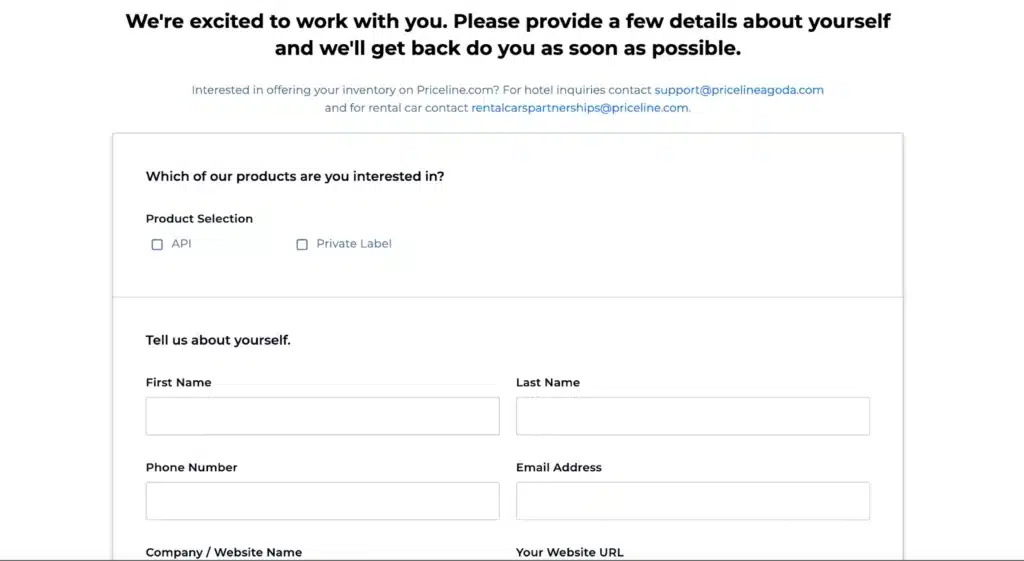Click into the Email Address field
1024x561 pixels.
(693, 501)
